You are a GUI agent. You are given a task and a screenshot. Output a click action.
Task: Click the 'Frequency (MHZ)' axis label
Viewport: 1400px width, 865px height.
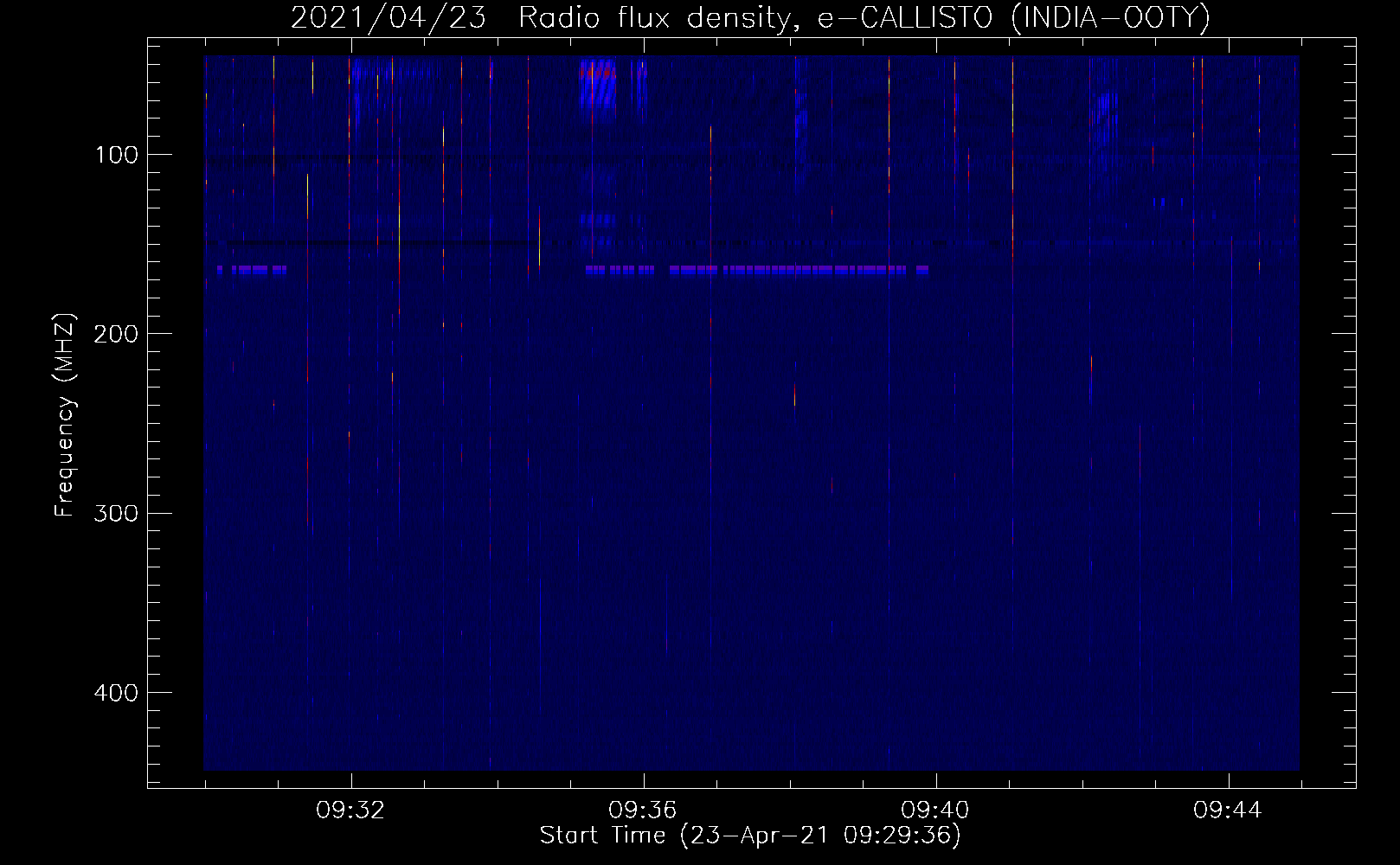tap(65, 414)
